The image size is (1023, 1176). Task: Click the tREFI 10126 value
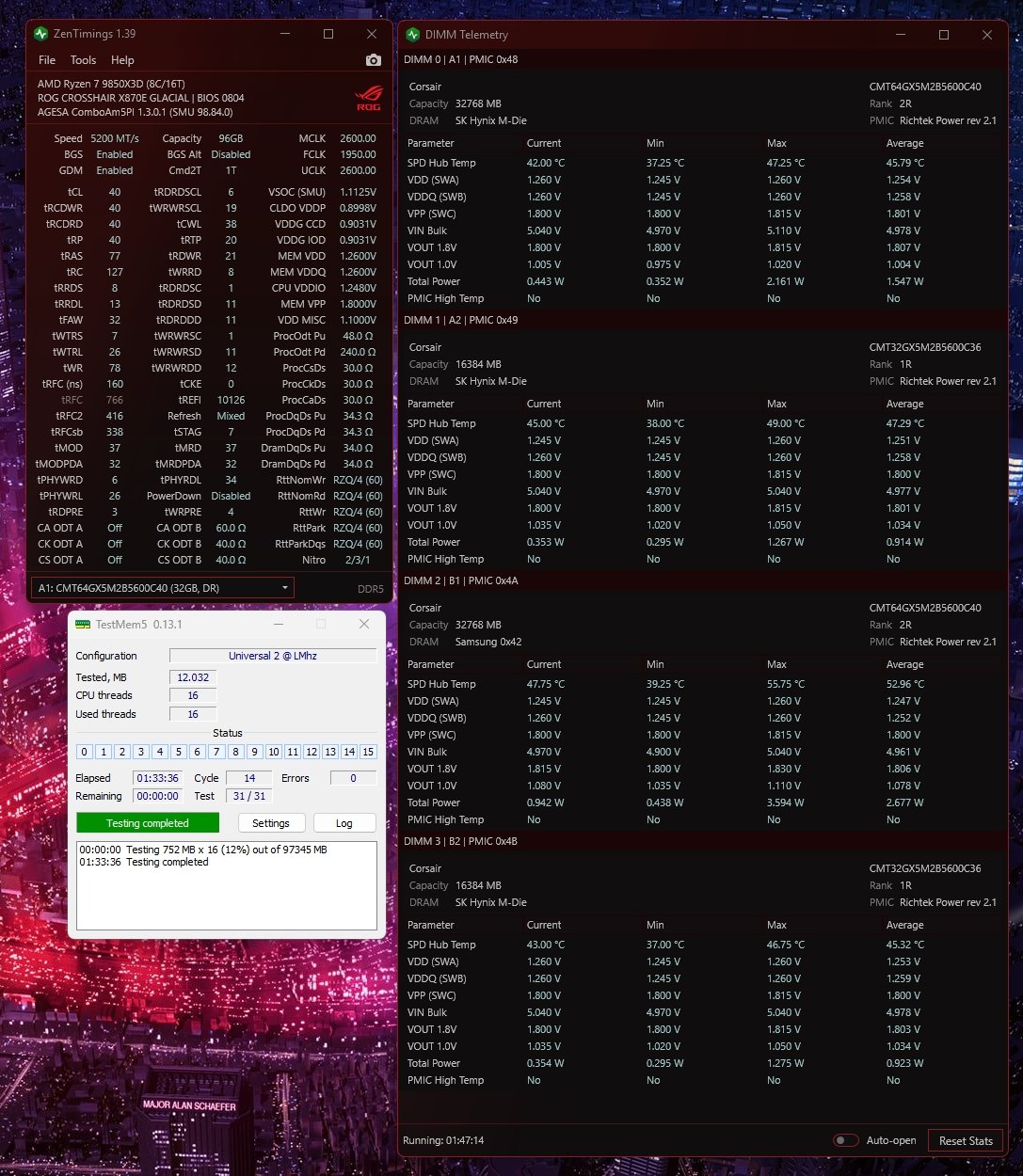[x=231, y=400]
